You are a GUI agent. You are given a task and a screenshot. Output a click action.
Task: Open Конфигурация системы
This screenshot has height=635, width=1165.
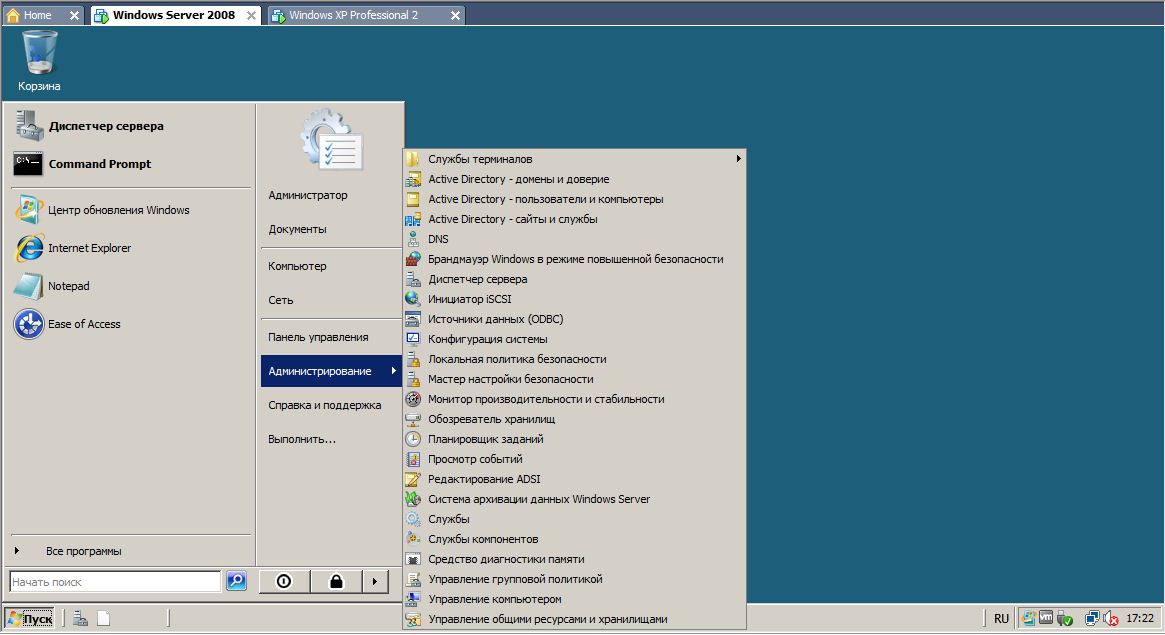[x=574, y=339]
